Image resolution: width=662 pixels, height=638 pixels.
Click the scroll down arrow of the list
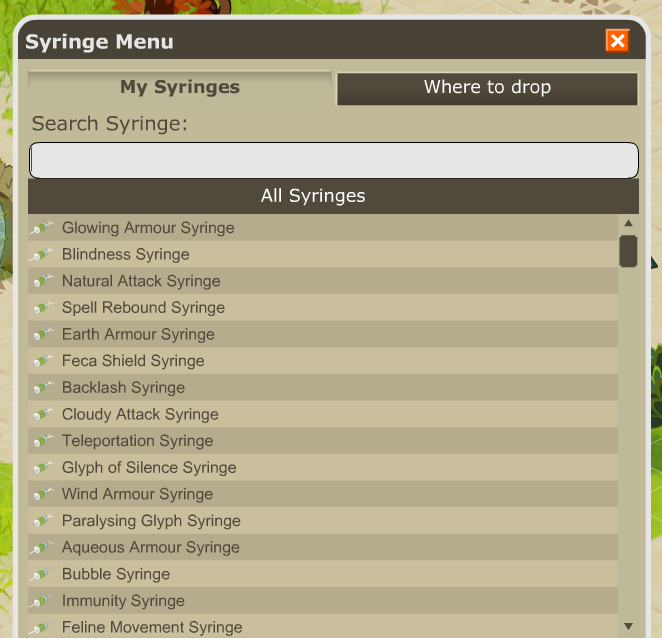click(x=628, y=626)
